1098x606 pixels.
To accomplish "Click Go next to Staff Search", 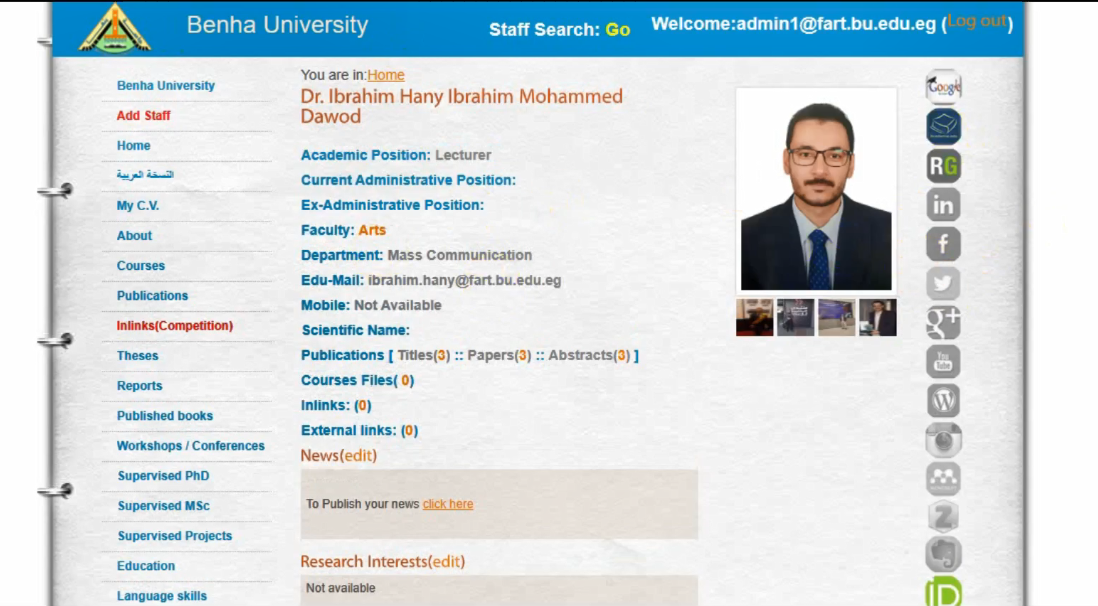I will coord(618,29).
